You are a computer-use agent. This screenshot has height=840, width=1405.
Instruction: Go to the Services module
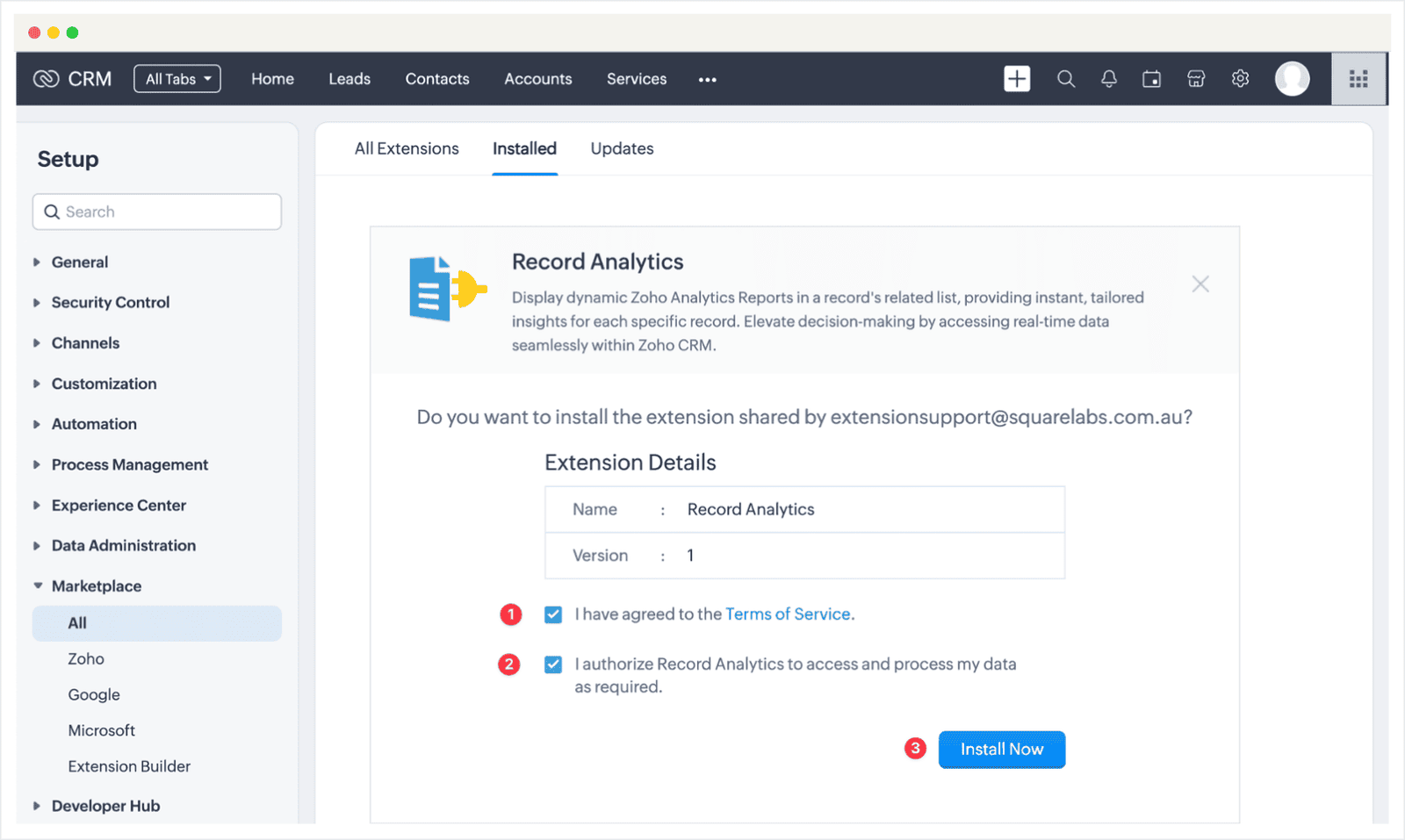[x=637, y=79]
